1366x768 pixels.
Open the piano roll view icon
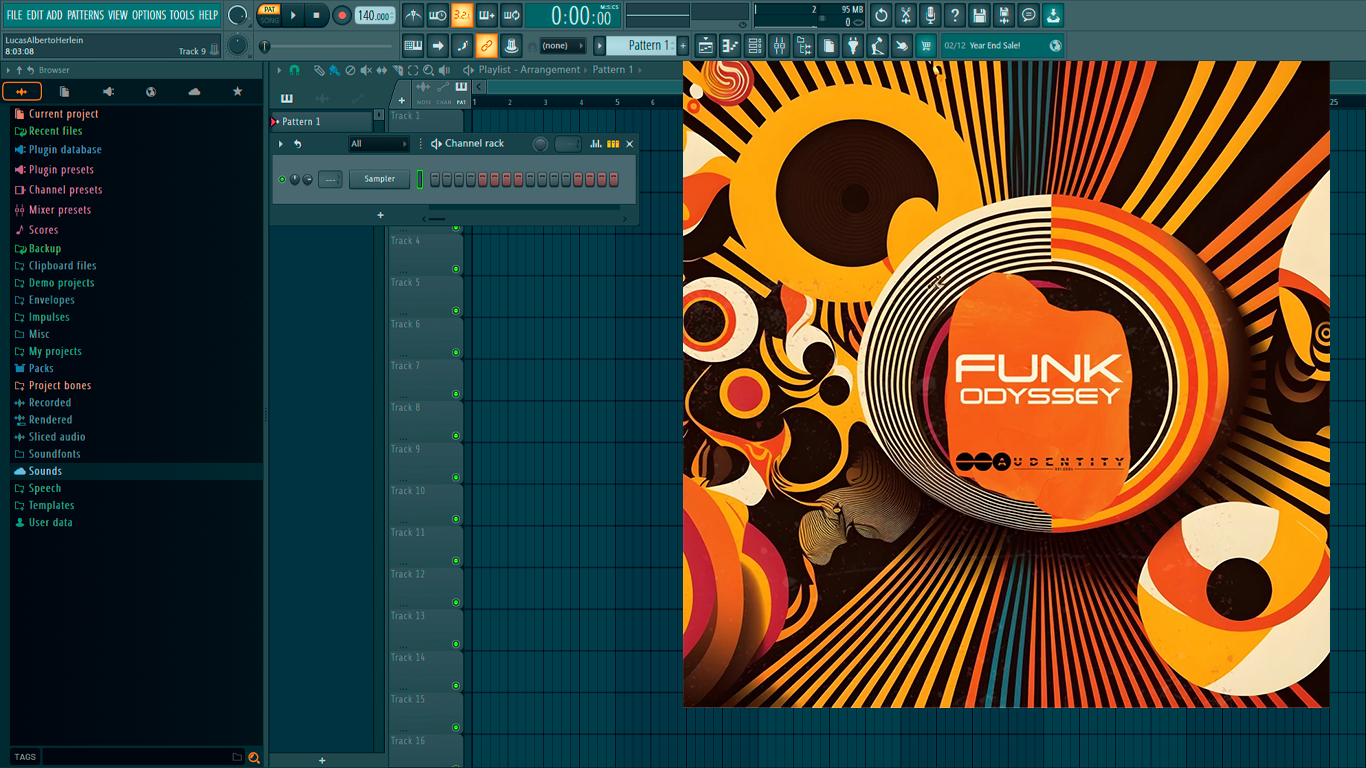click(x=730, y=45)
